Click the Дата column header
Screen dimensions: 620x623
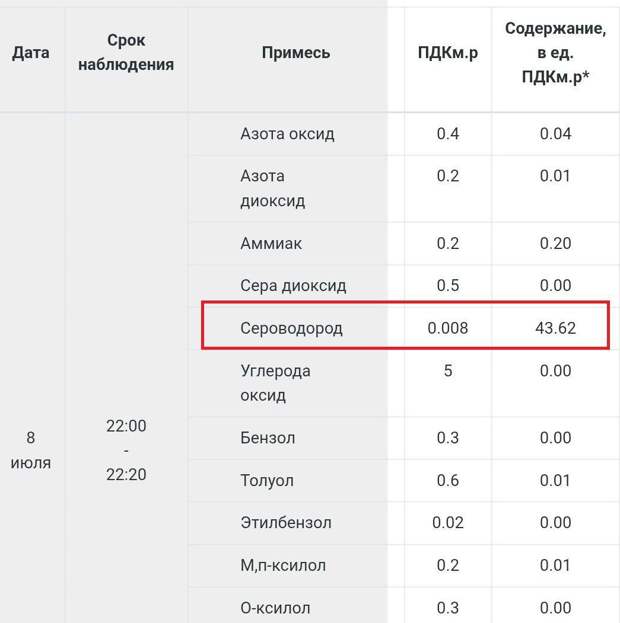31,53
